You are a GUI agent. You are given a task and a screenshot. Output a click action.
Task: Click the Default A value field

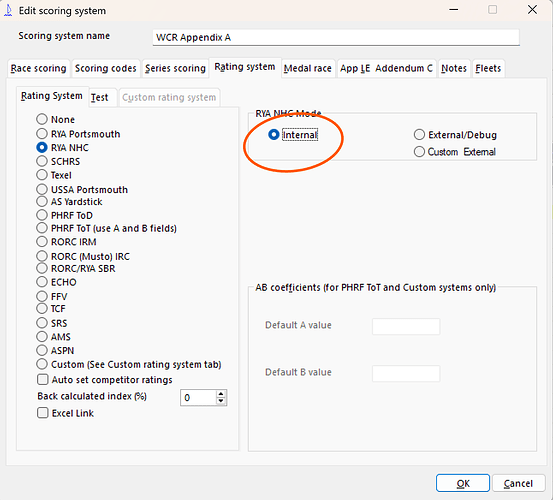406,326
